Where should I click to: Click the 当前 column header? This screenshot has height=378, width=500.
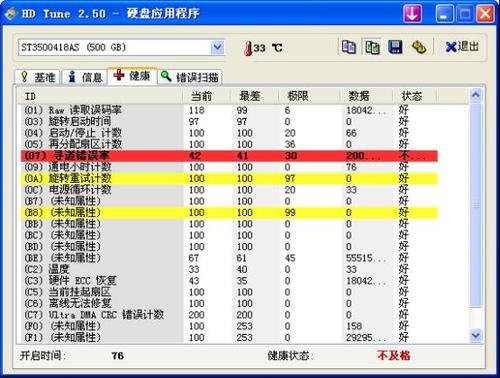click(x=207, y=96)
